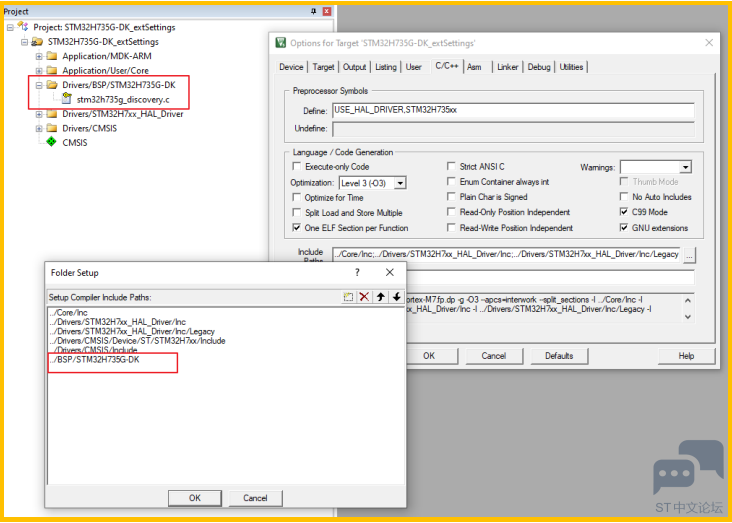
Task: Uncheck GNU extensions
Action: pyautogui.click(x=624, y=227)
